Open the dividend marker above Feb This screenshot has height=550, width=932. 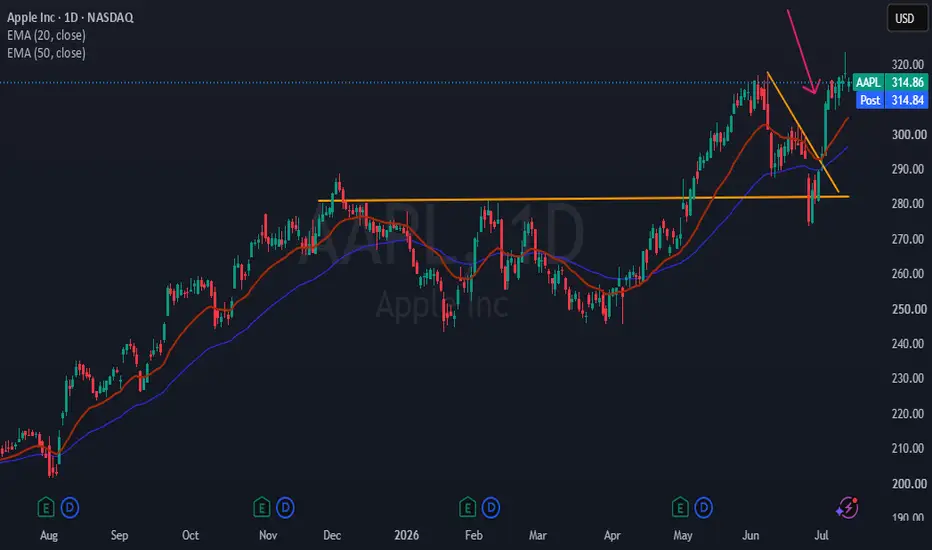point(491,508)
